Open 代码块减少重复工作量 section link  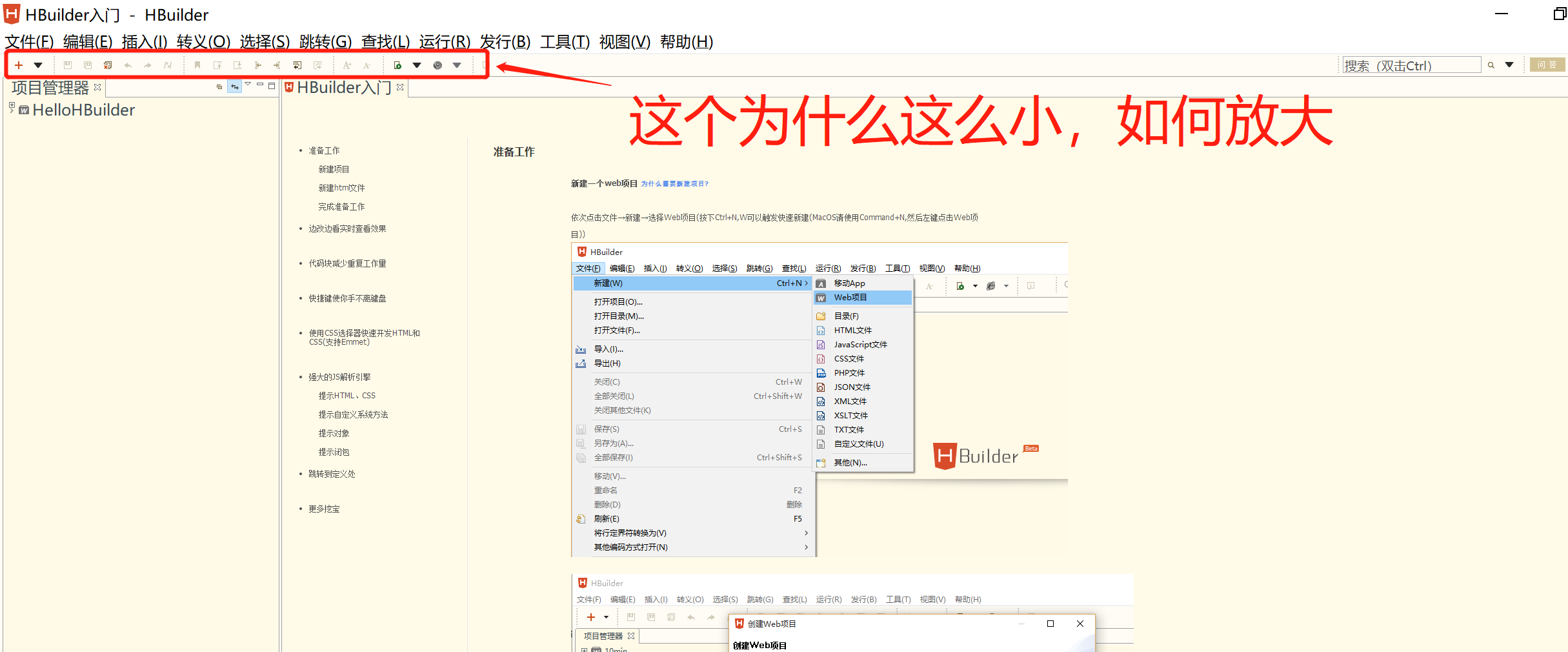(x=347, y=263)
